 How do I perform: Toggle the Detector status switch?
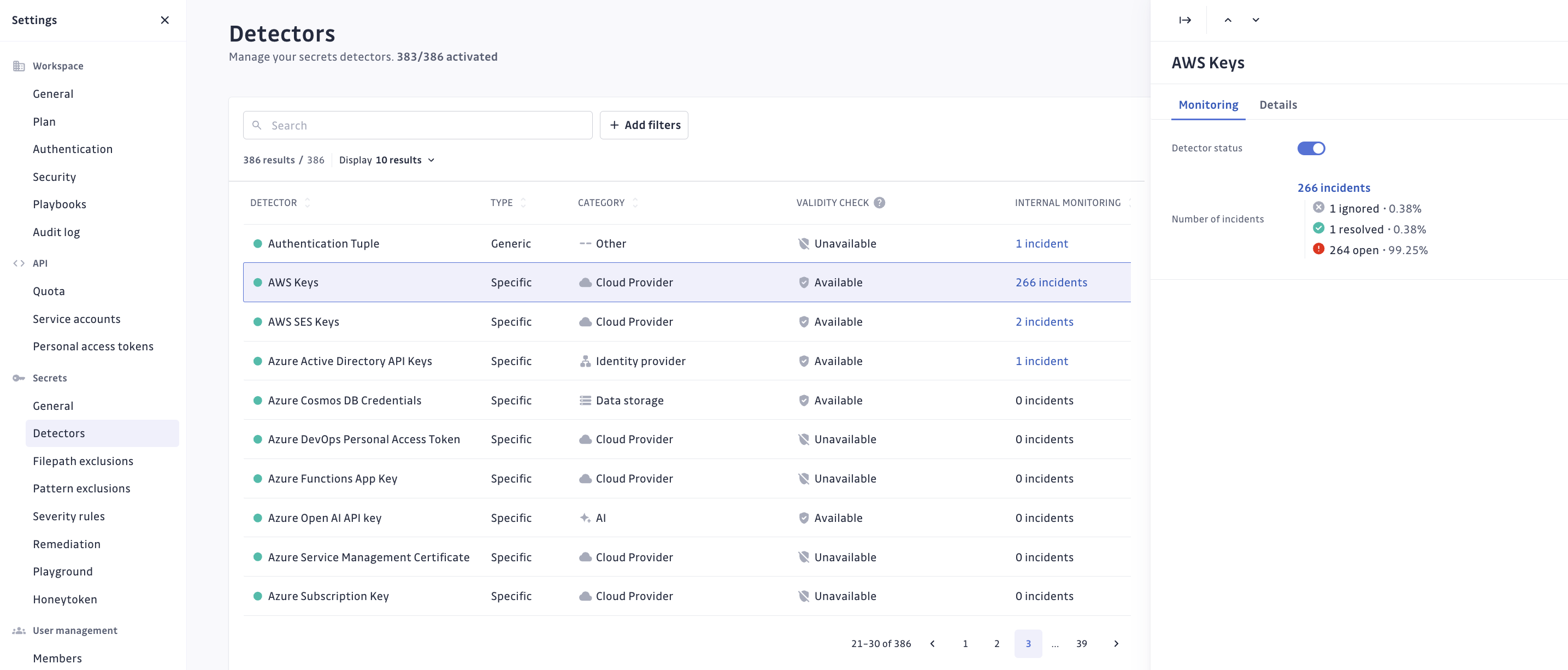point(1311,149)
